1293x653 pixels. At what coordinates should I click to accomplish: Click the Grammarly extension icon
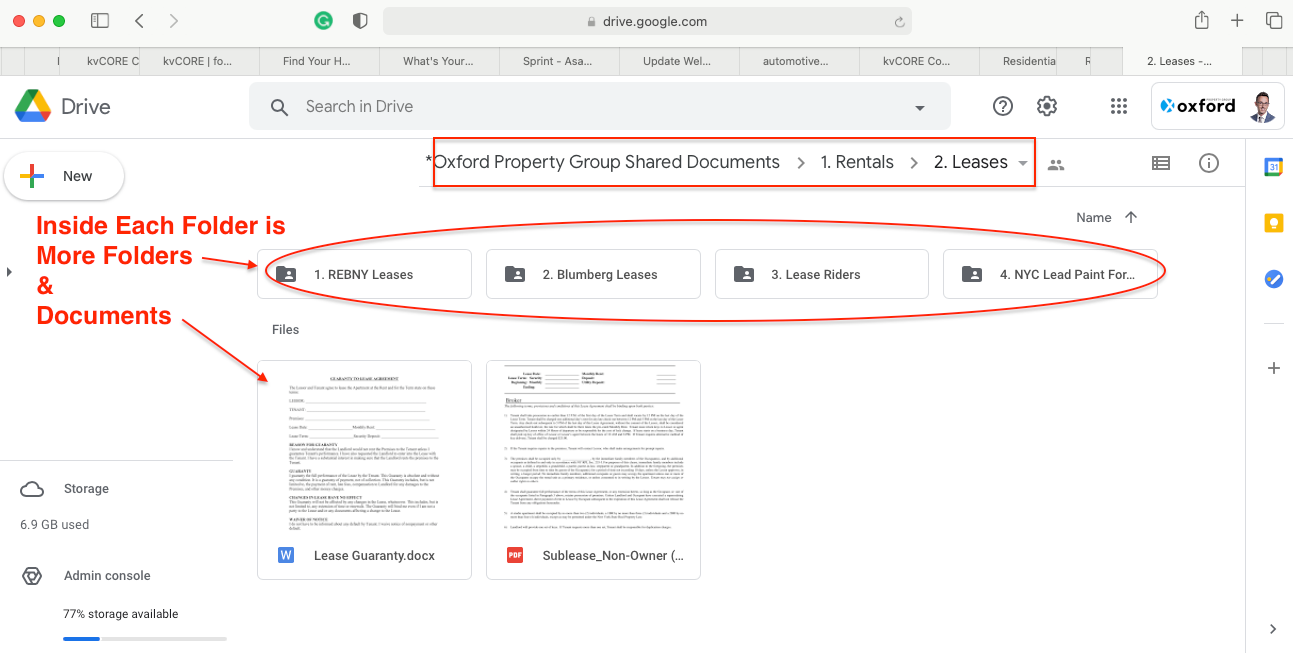point(323,21)
